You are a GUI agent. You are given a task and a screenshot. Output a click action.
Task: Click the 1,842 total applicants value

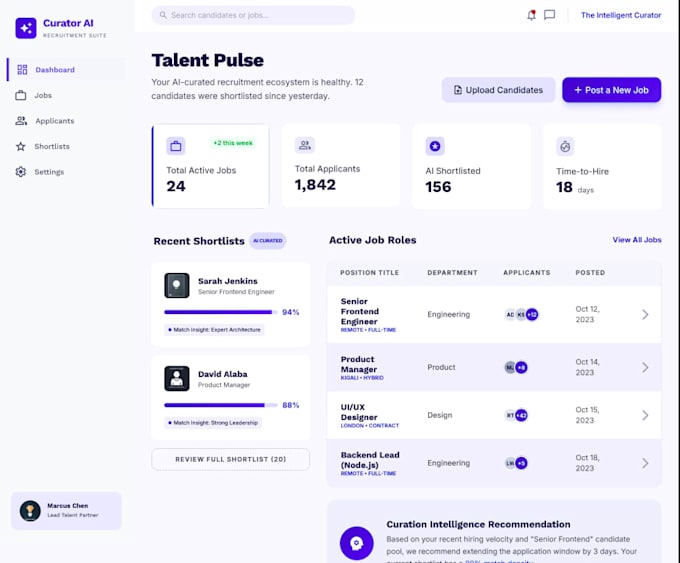pos(315,185)
